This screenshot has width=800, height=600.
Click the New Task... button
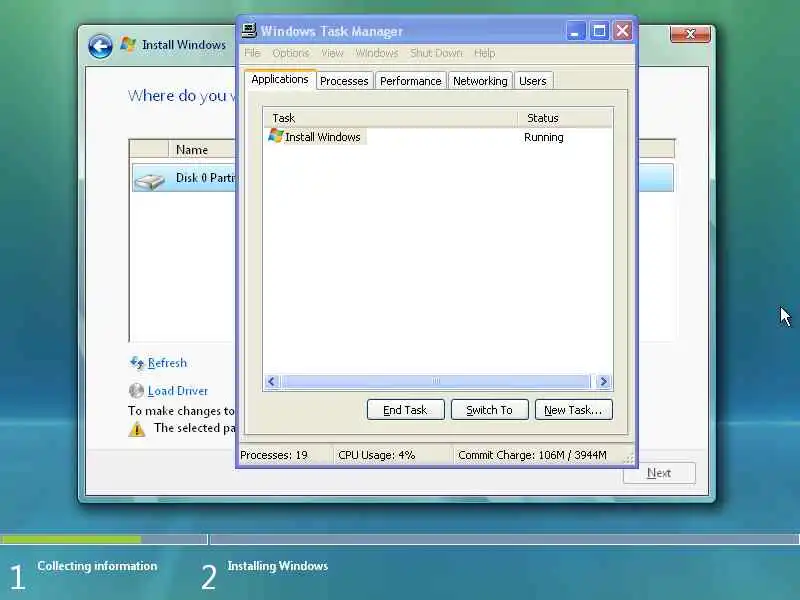(x=573, y=410)
